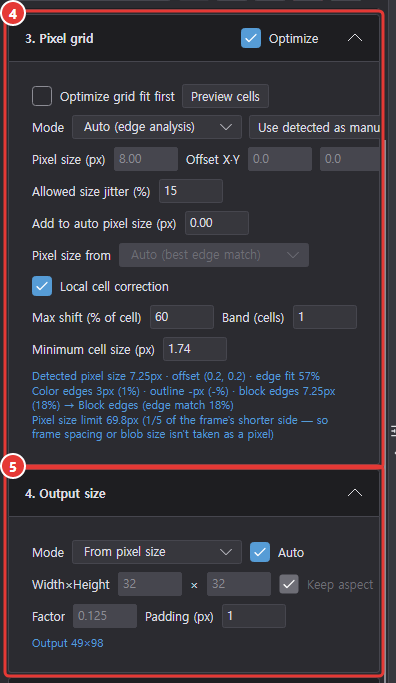
Task: Click the Factor input field
Action: [105, 616]
